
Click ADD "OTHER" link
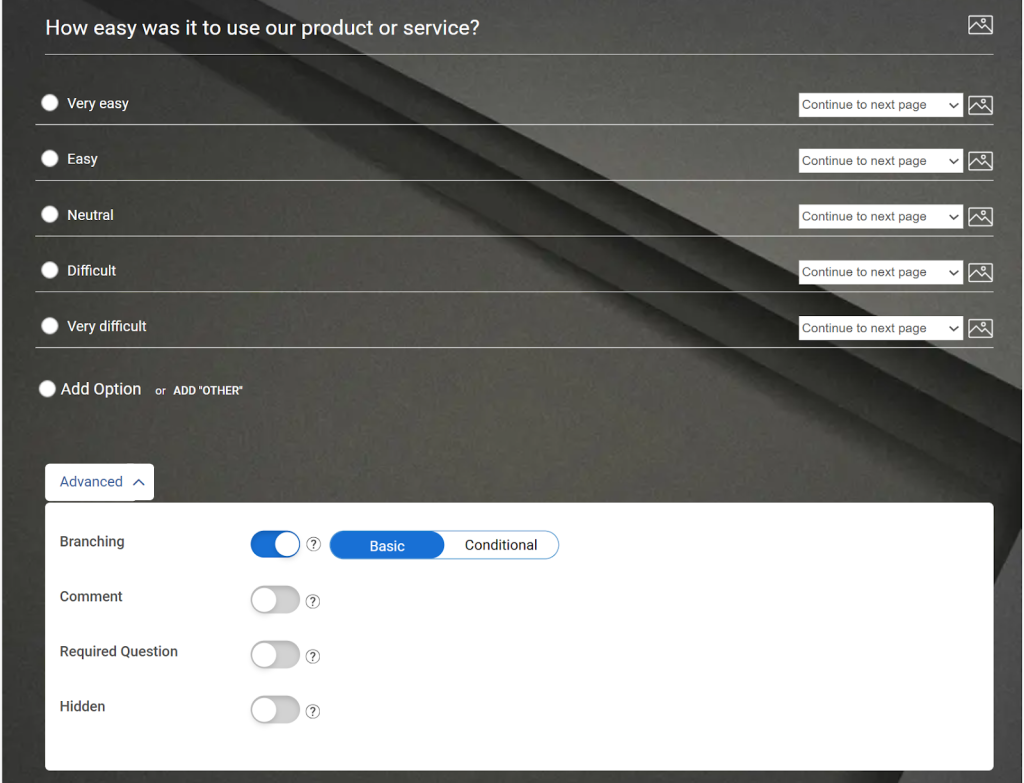click(x=207, y=390)
